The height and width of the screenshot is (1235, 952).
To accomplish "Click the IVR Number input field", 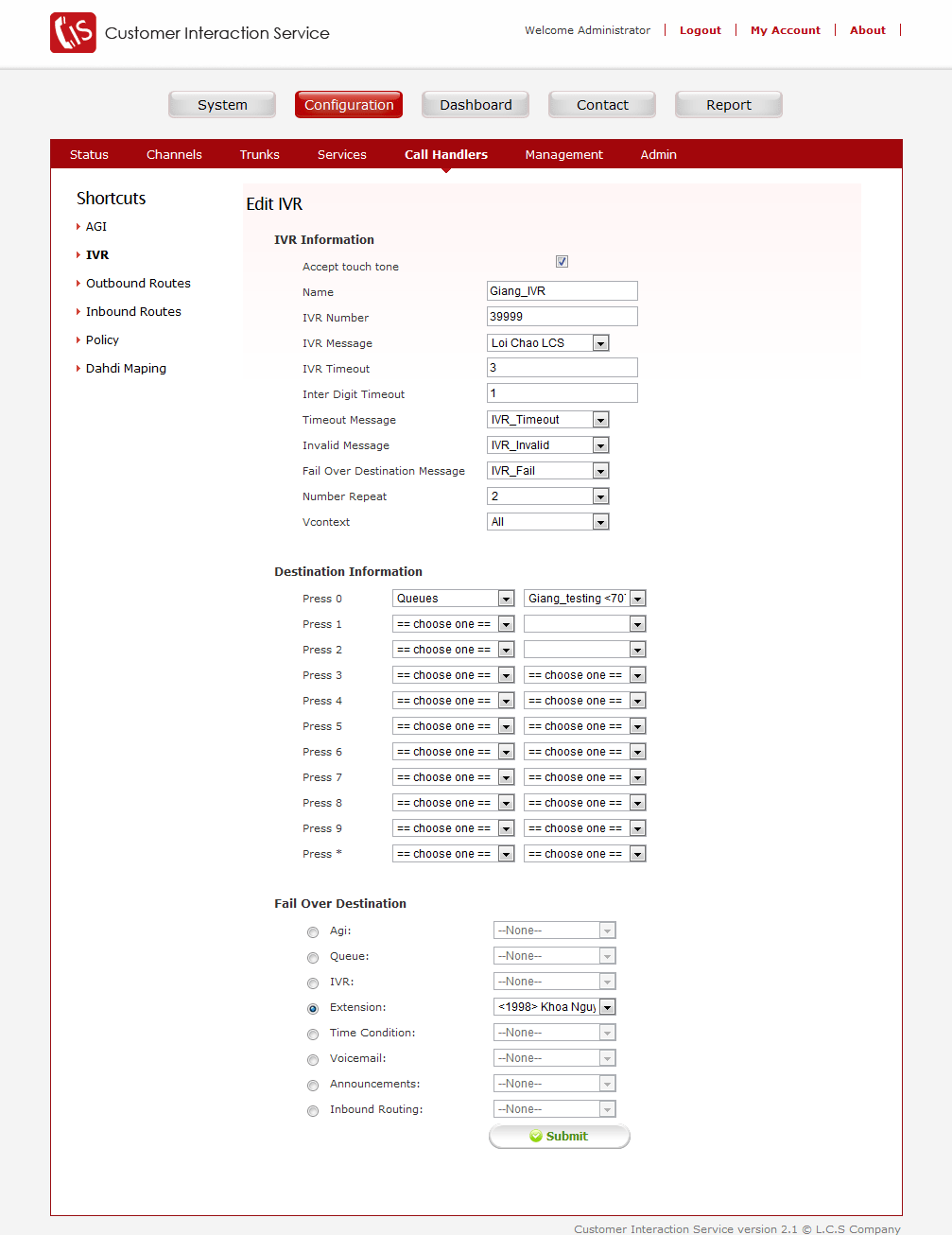I will click(x=563, y=317).
